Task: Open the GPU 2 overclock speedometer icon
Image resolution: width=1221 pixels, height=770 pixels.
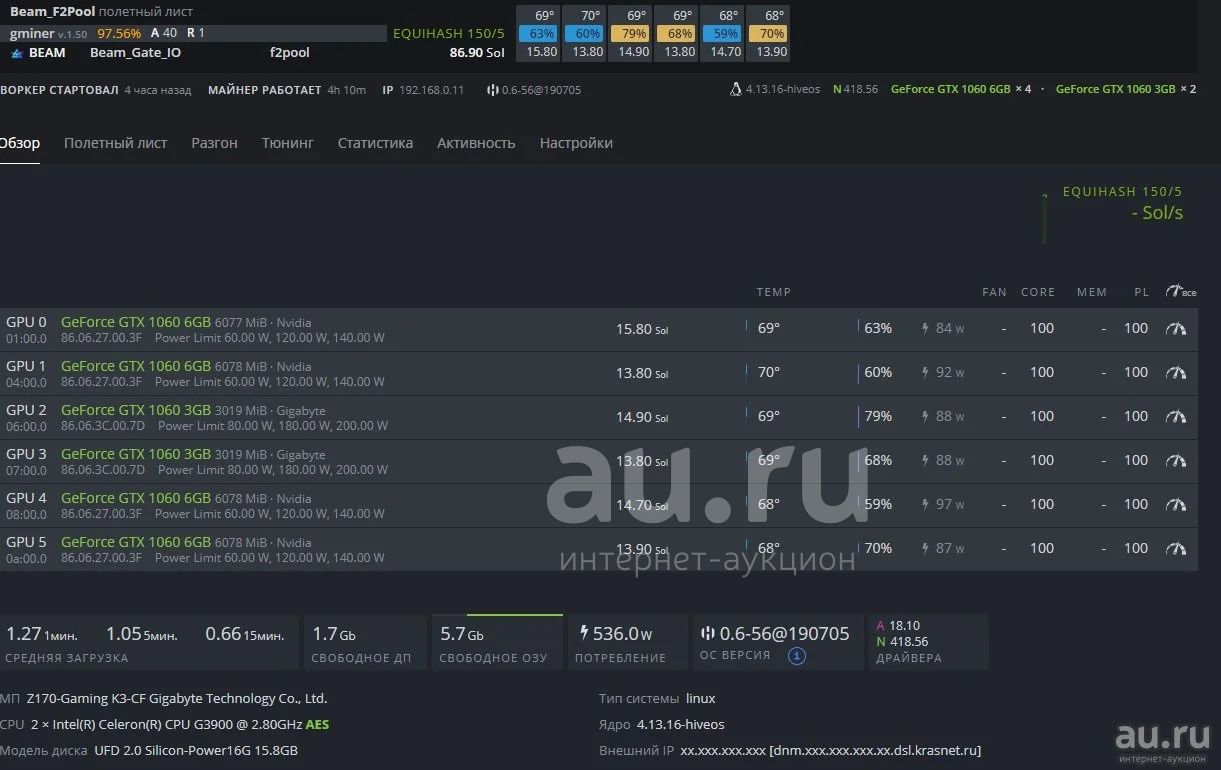Action: coord(1176,416)
